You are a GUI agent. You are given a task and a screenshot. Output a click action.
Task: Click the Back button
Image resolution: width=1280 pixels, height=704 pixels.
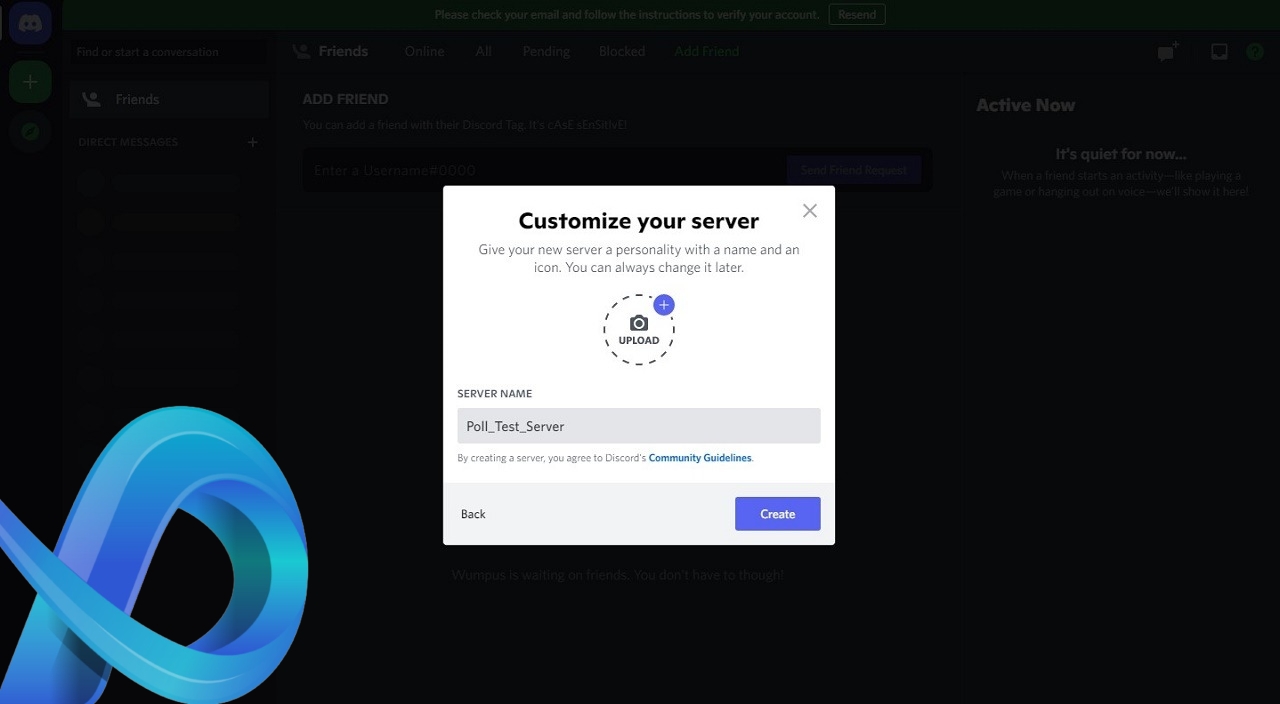[473, 514]
